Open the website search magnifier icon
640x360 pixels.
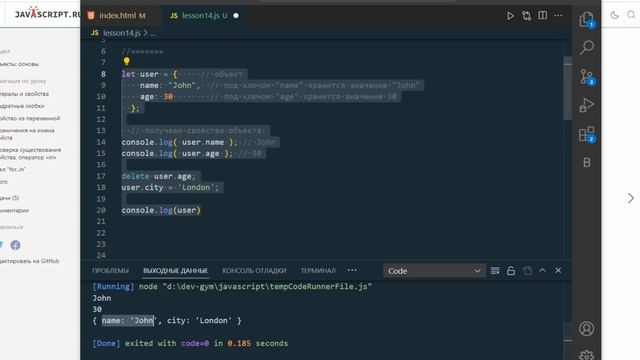[631, 15]
